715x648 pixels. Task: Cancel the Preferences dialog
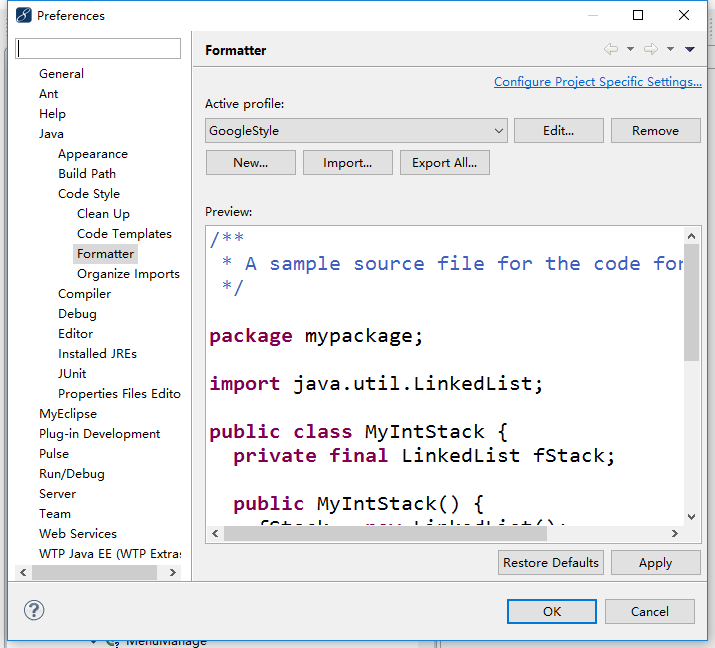tap(650, 612)
